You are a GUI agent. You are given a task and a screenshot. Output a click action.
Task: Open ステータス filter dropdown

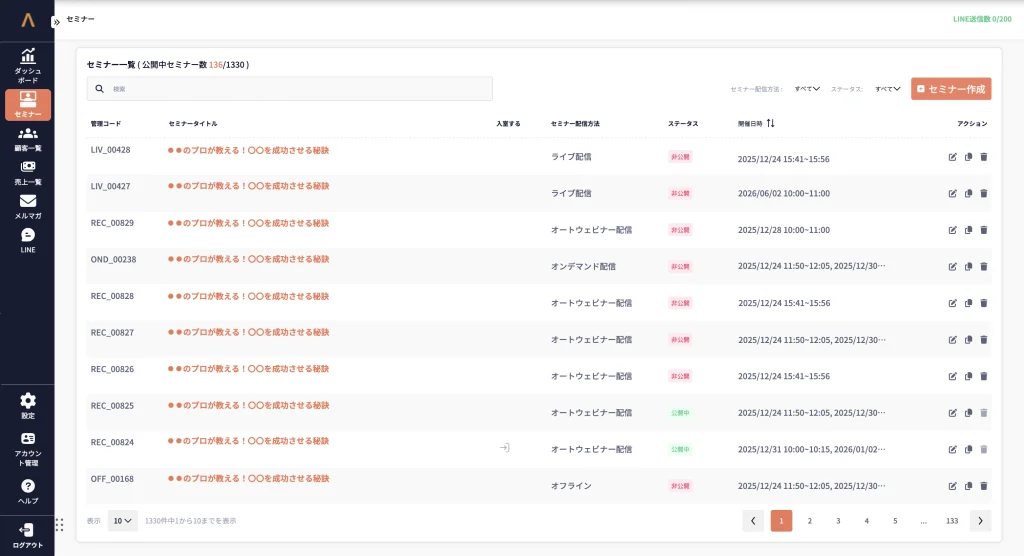tap(888, 89)
